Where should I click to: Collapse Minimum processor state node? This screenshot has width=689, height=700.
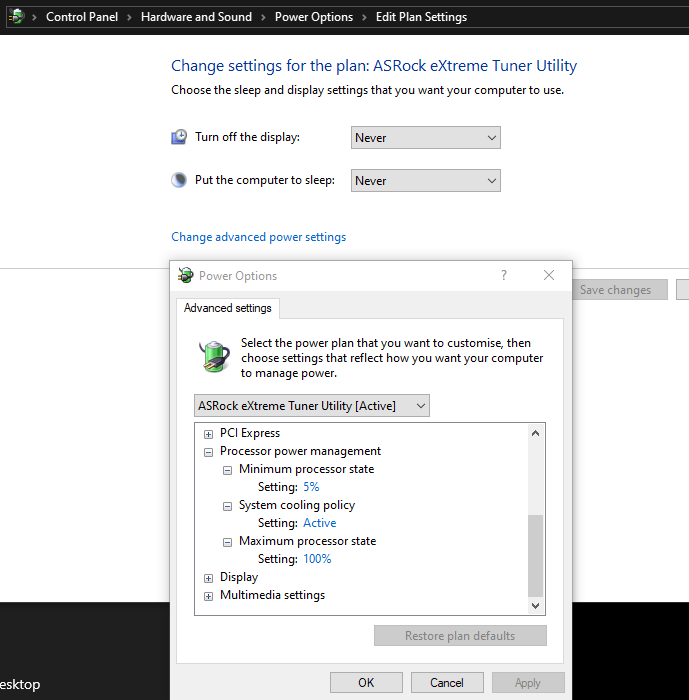pos(227,470)
